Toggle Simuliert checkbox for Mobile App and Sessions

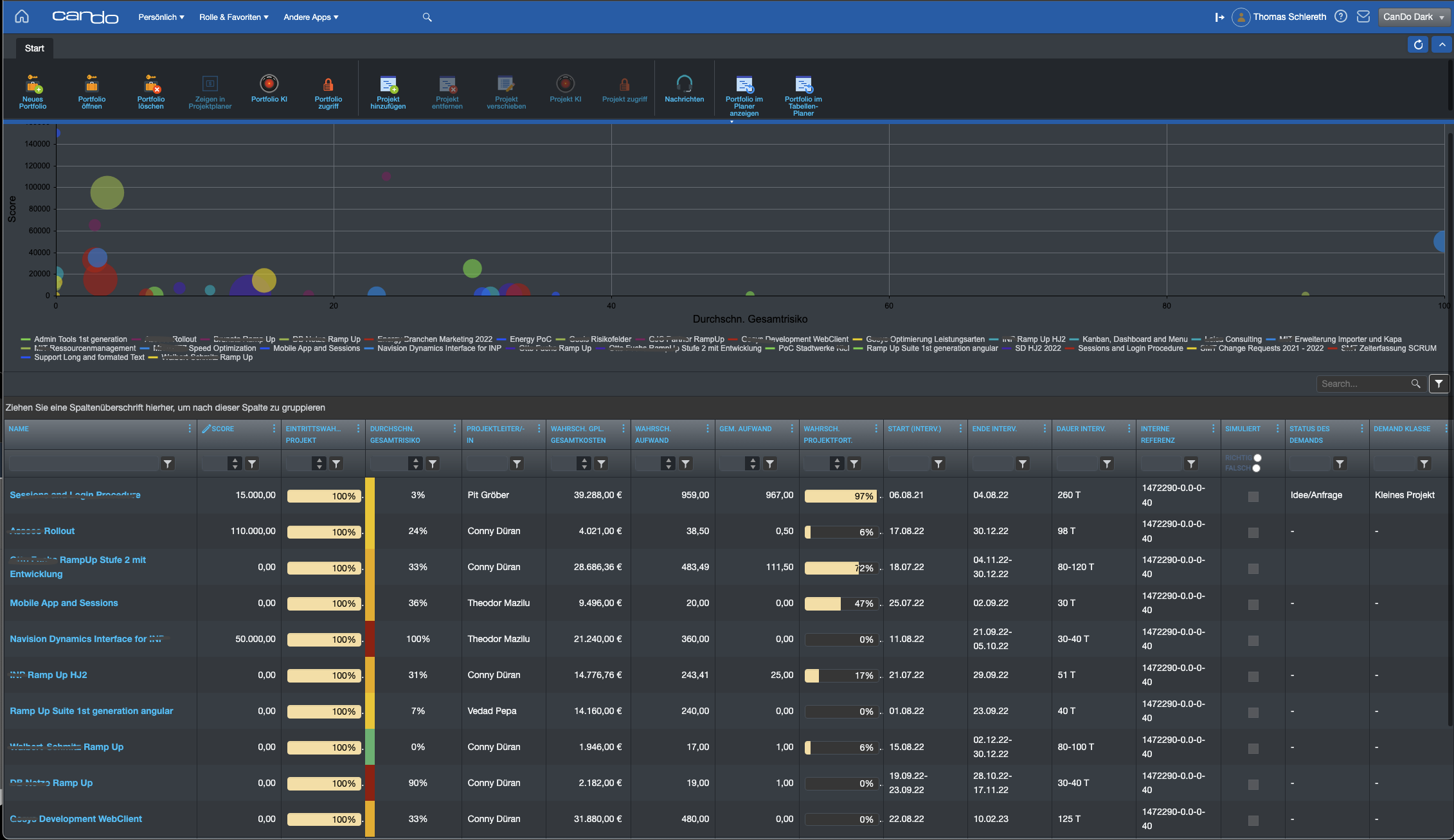1253,605
